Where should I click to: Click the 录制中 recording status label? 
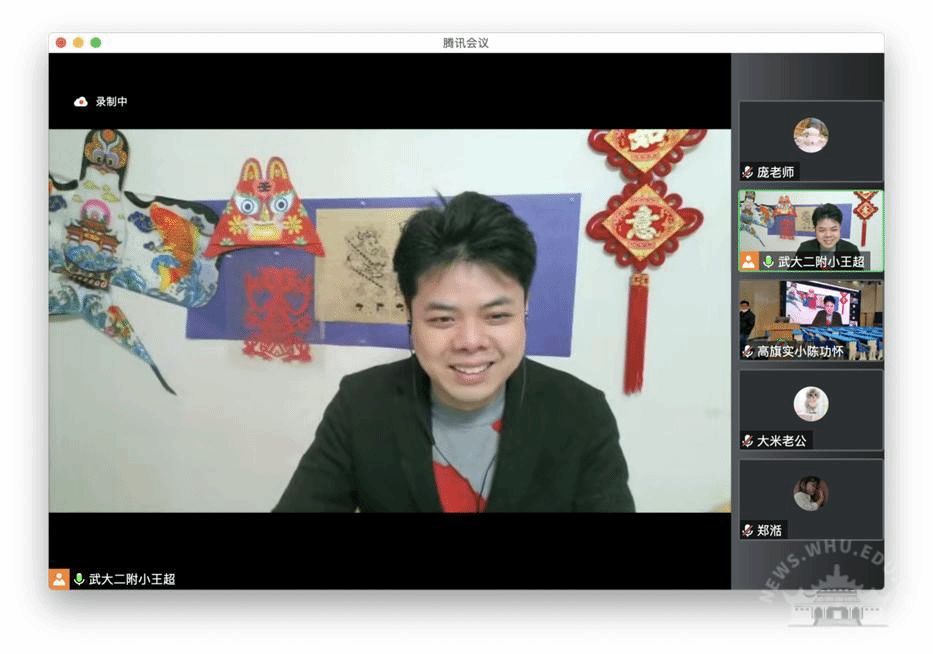coord(112,102)
